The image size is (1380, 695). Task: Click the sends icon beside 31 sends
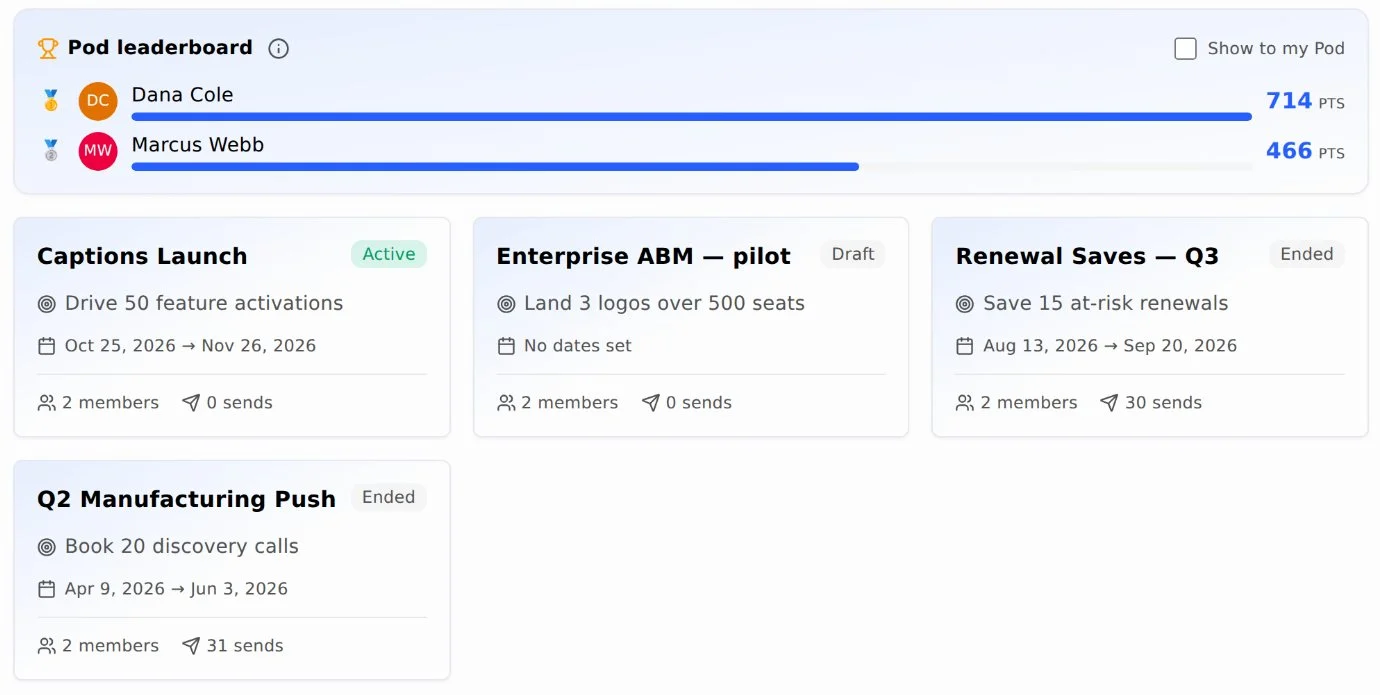tap(191, 646)
